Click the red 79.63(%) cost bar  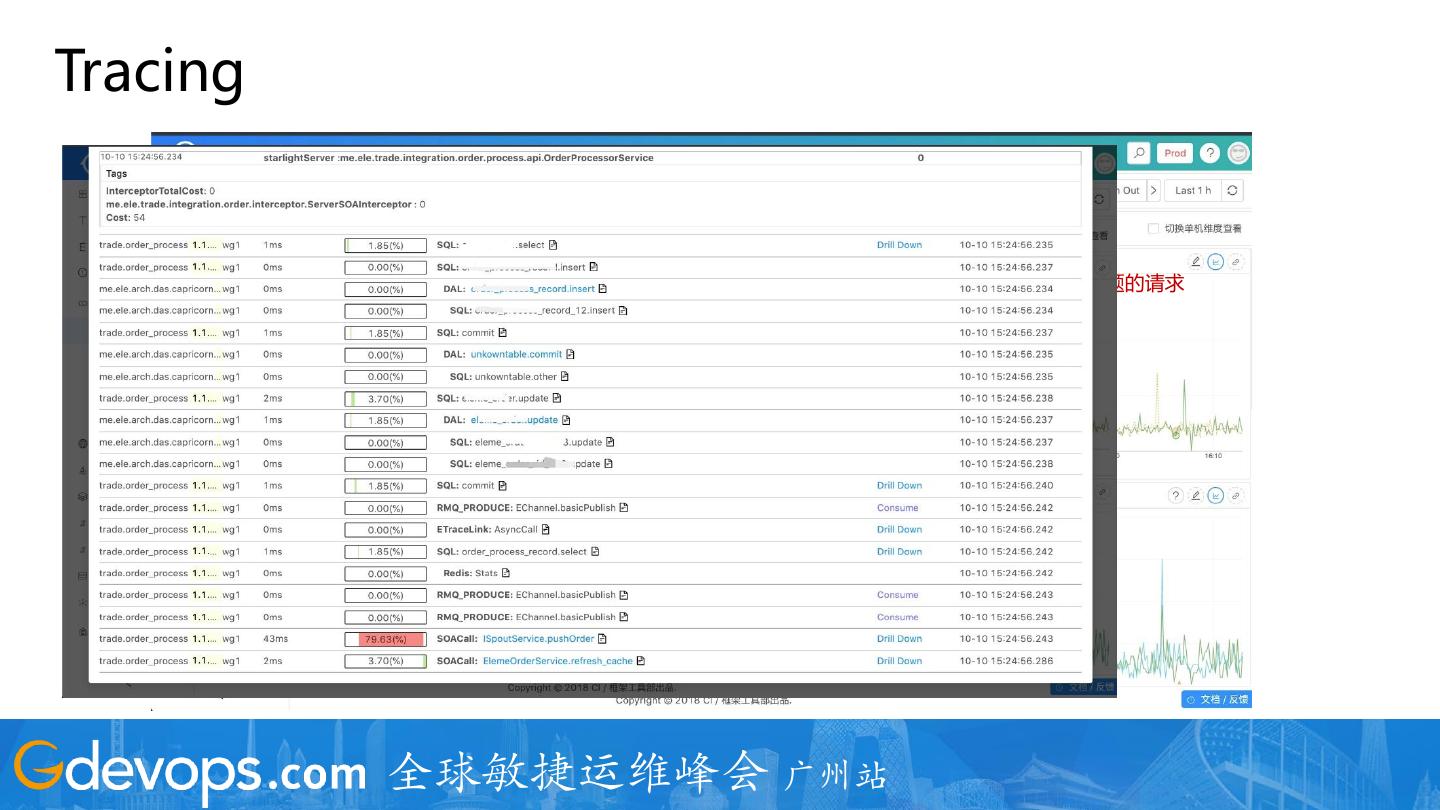click(385, 639)
